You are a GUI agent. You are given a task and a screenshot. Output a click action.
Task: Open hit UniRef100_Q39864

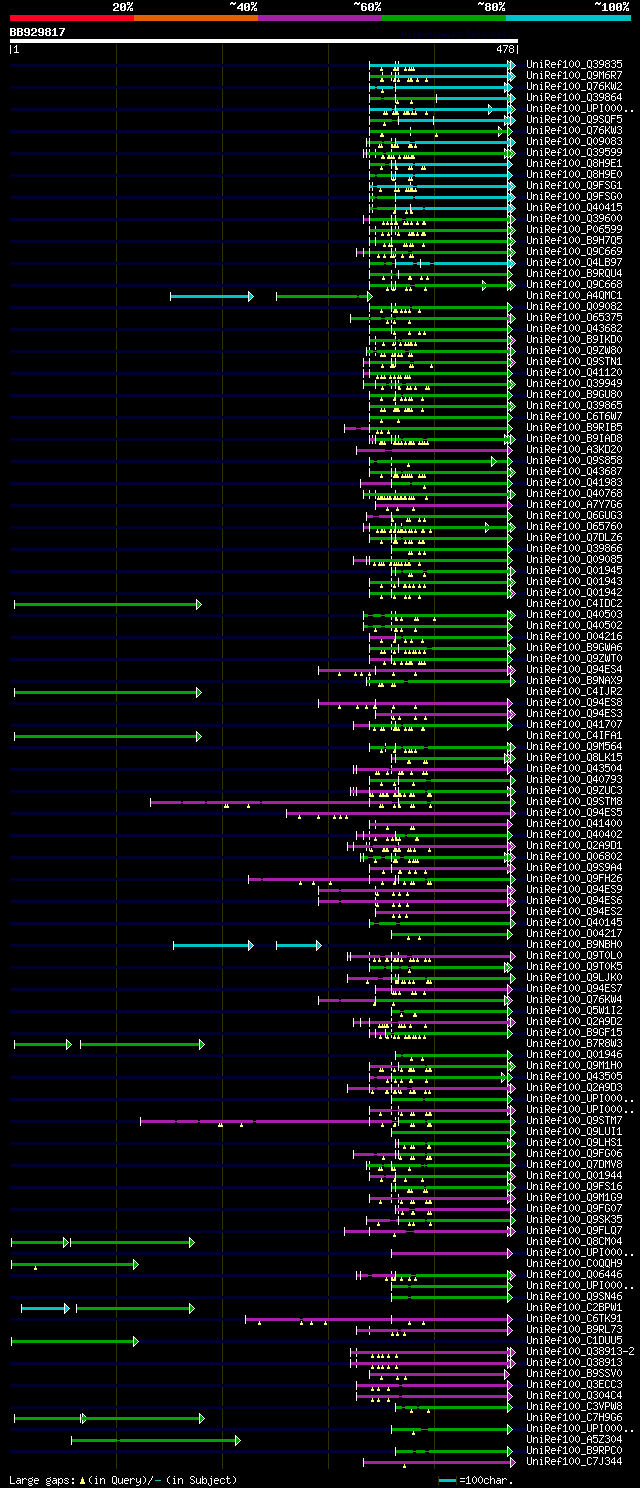[x=574, y=97]
